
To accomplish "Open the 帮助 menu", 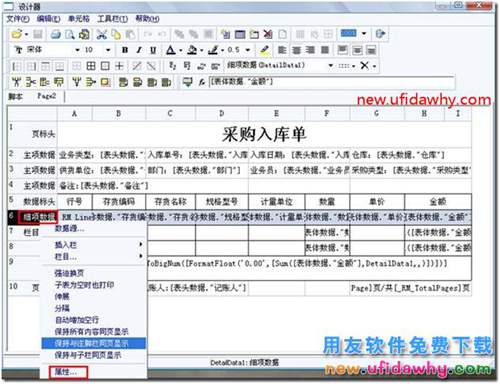I will (x=147, y=19).
